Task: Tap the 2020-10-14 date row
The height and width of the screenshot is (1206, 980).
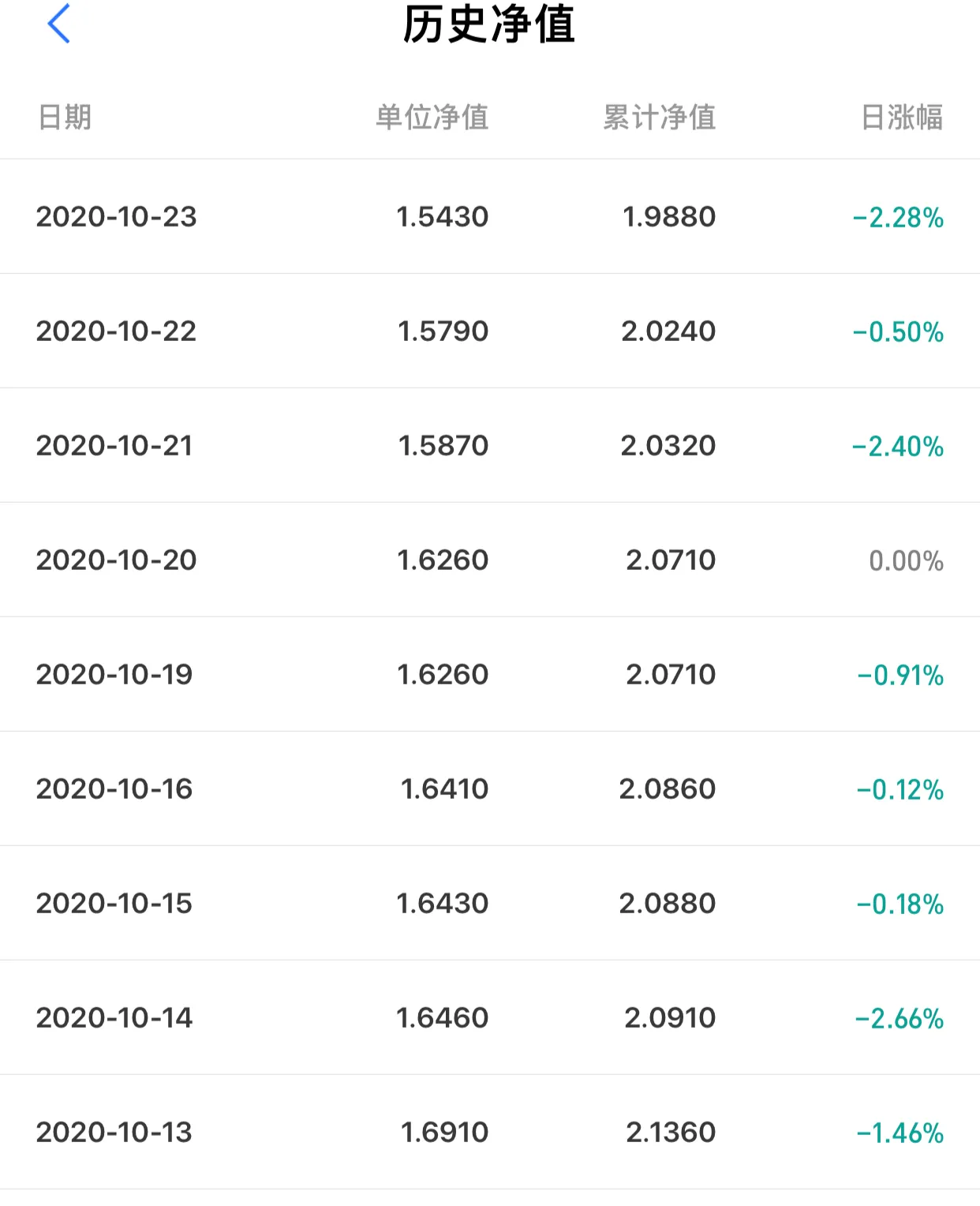Action: click(x=490, y=1017)
